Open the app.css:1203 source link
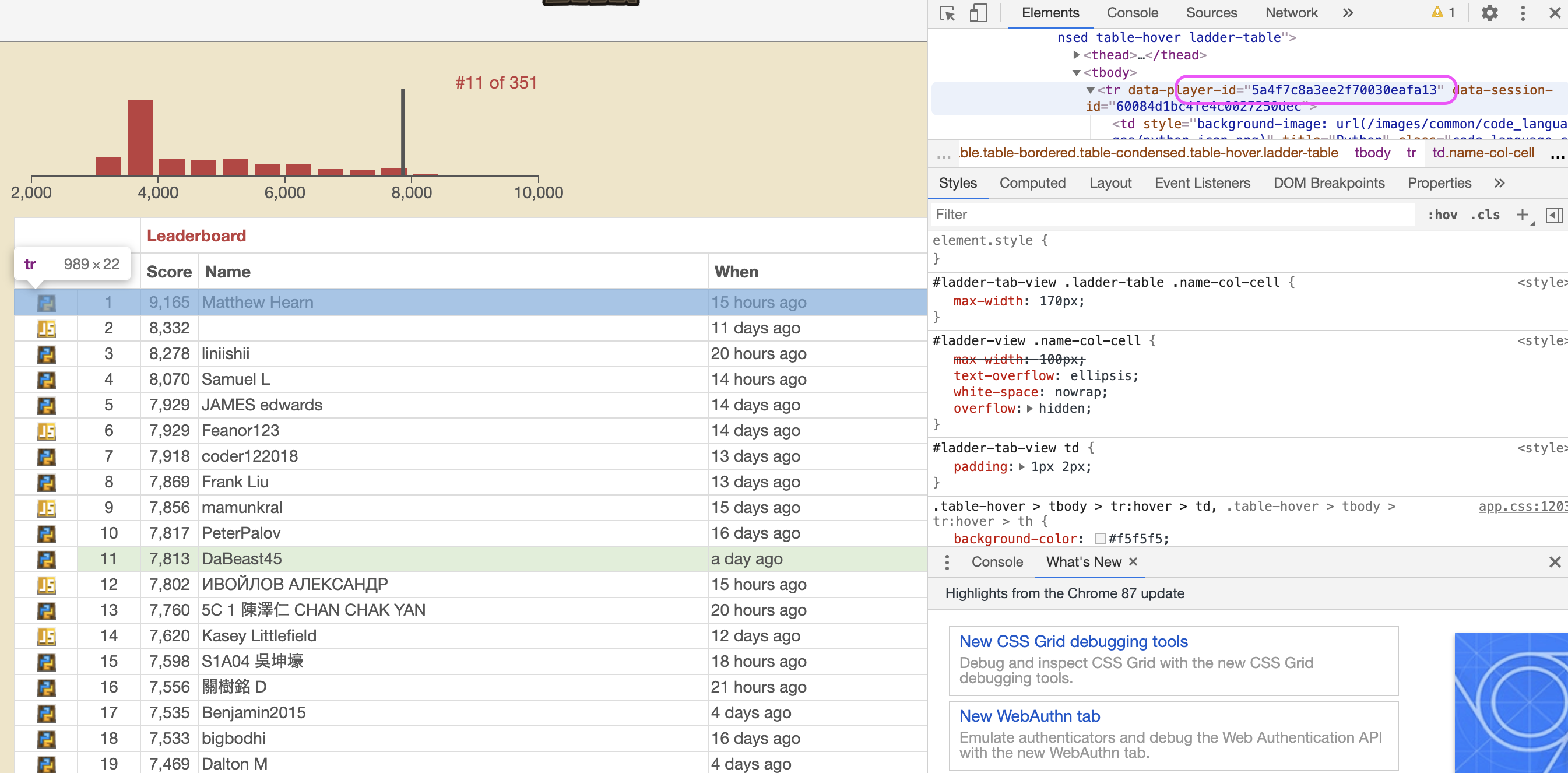The width and height of the screenshot is (1568, 773). point(1522,507)
